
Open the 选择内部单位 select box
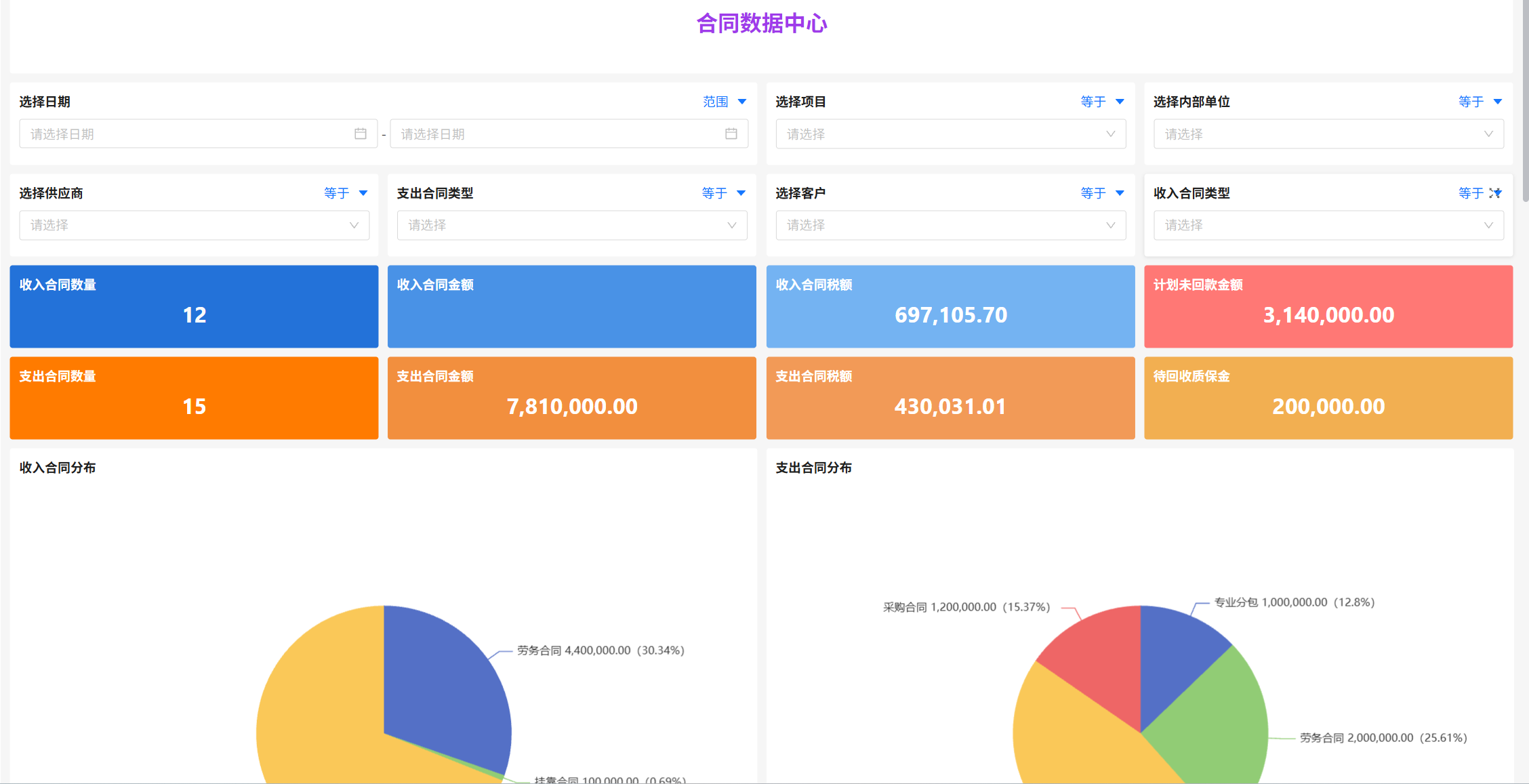coord(1328,134)
